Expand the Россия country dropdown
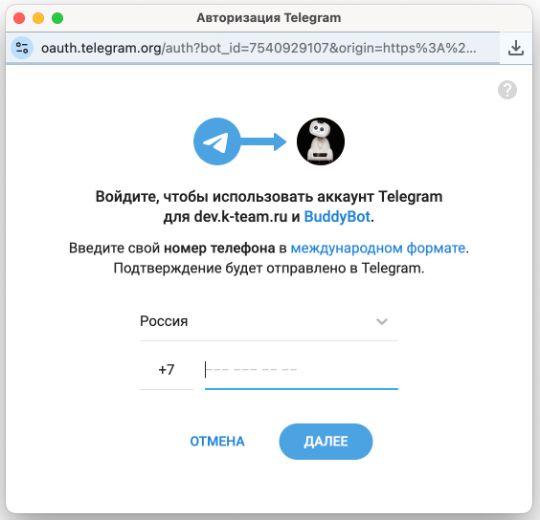Screen dimensions: 540x520 269,321
